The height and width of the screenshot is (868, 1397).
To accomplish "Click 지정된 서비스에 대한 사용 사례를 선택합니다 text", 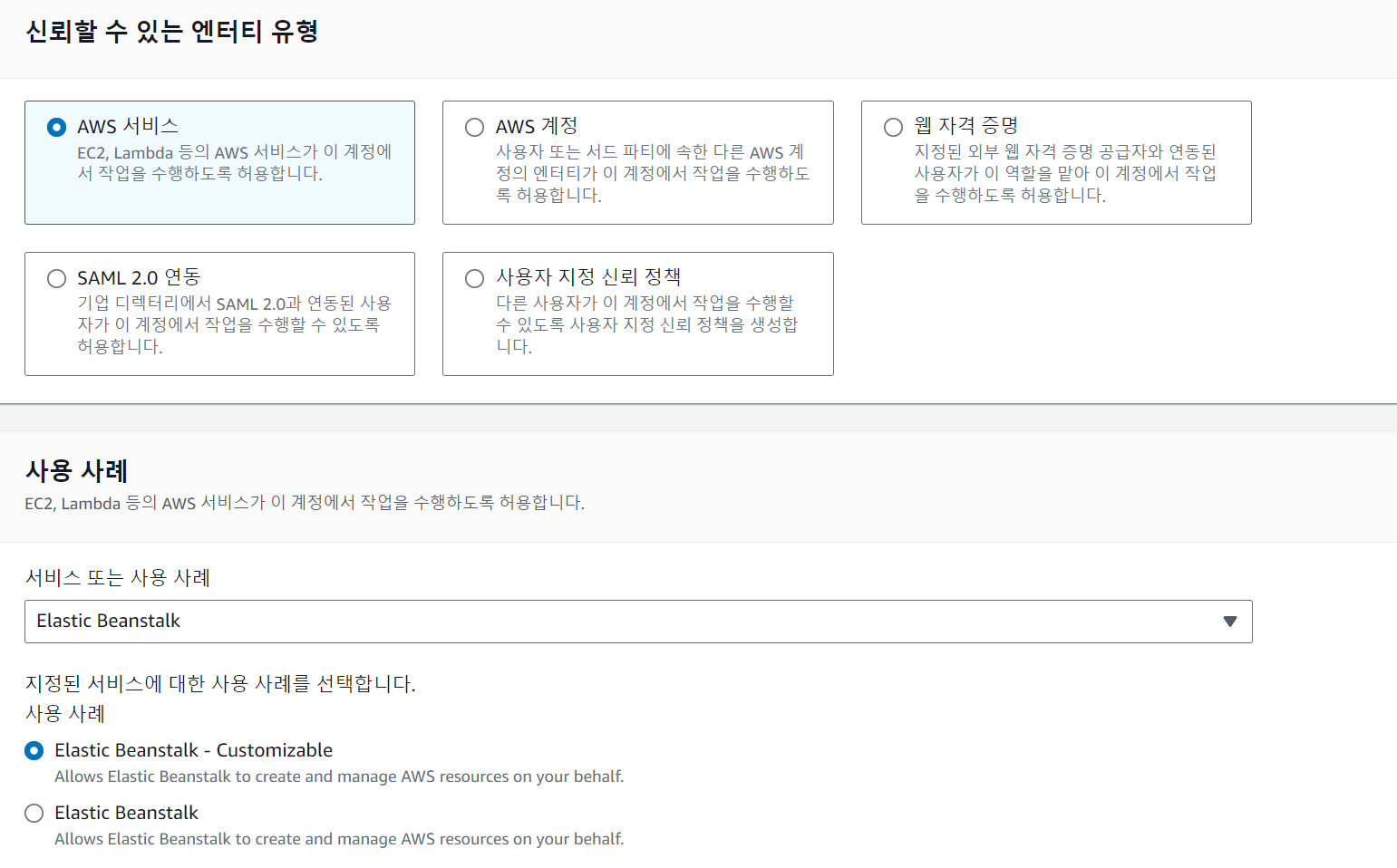I will click(x=220, y=684).
